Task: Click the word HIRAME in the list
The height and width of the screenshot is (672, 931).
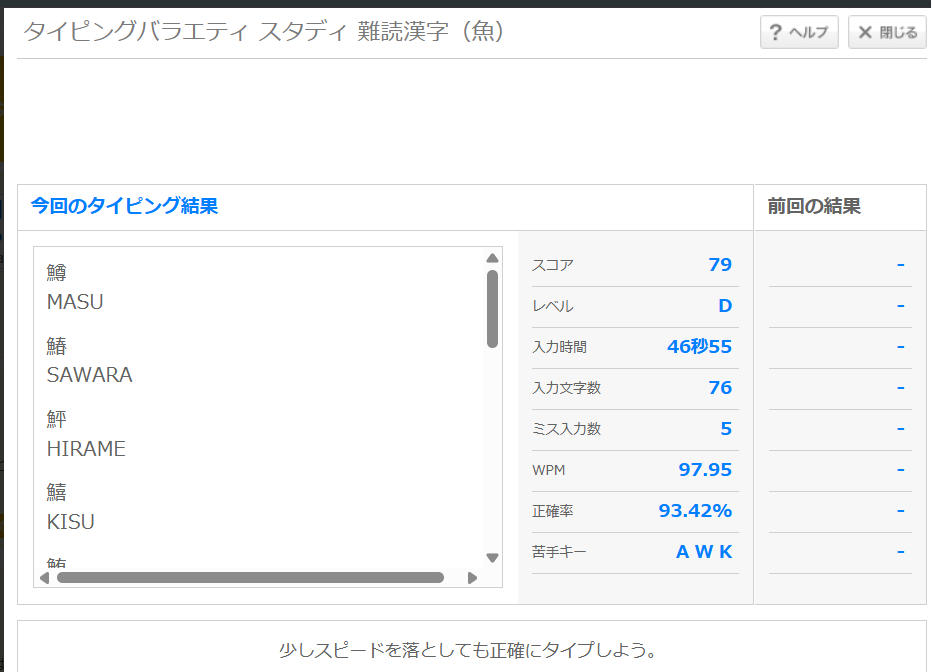Action: pos(86,449)
